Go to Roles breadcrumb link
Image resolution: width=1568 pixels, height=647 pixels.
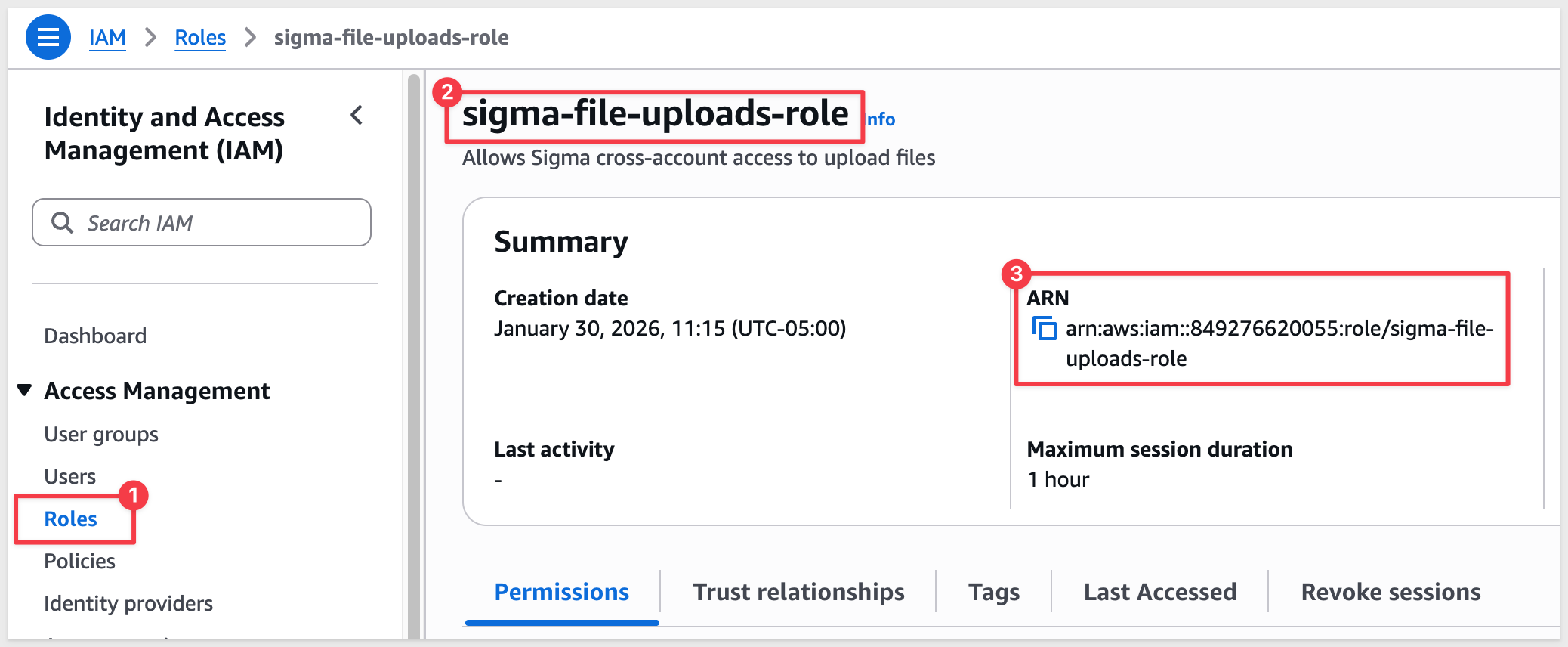200,37
